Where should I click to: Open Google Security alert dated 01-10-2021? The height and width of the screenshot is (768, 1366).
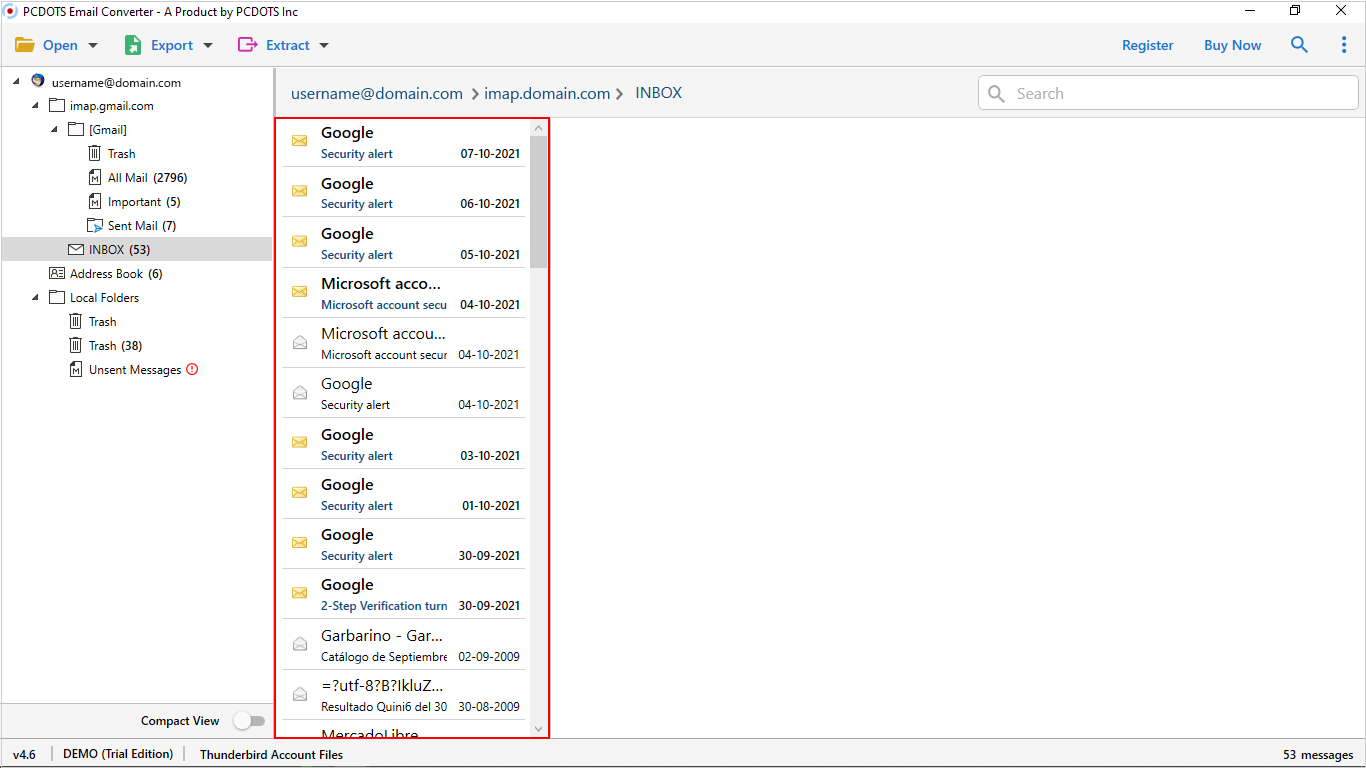coord(403,494)
